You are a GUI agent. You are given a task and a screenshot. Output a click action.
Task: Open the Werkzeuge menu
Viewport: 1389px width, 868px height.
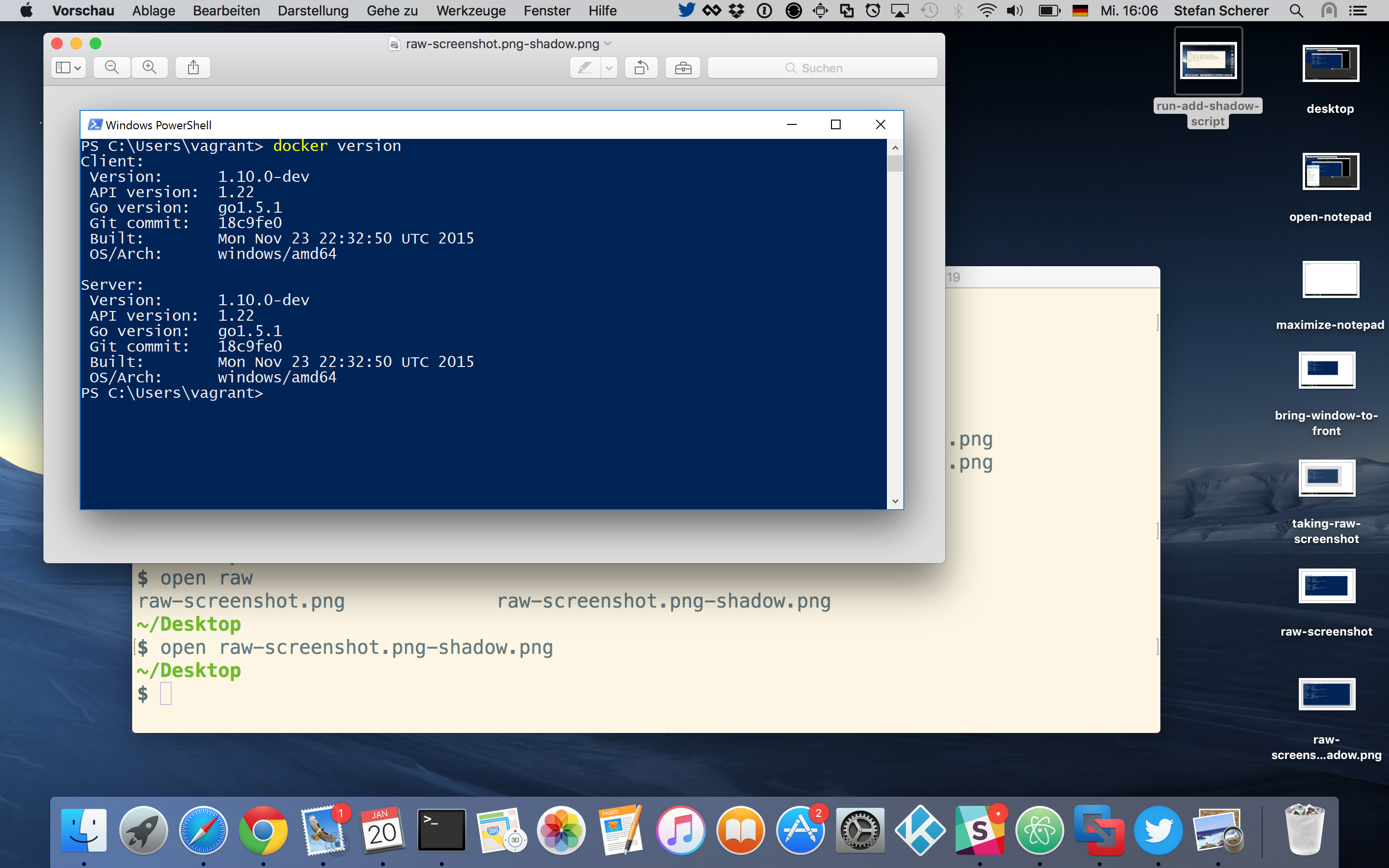point(471,10)
